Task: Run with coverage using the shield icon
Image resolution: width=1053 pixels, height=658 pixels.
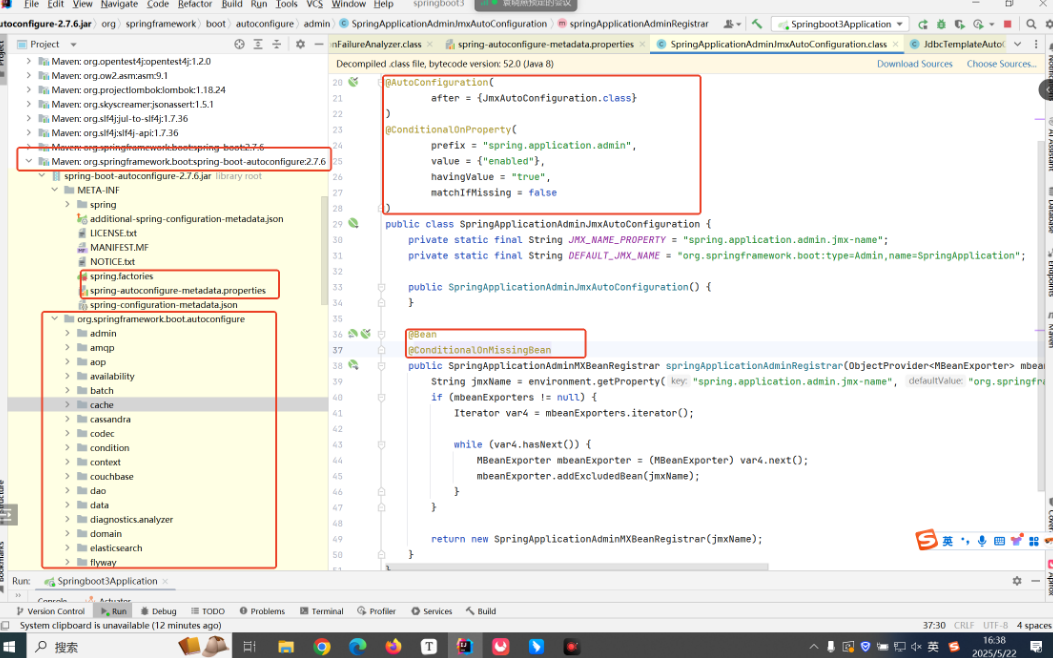Action: 959,24
